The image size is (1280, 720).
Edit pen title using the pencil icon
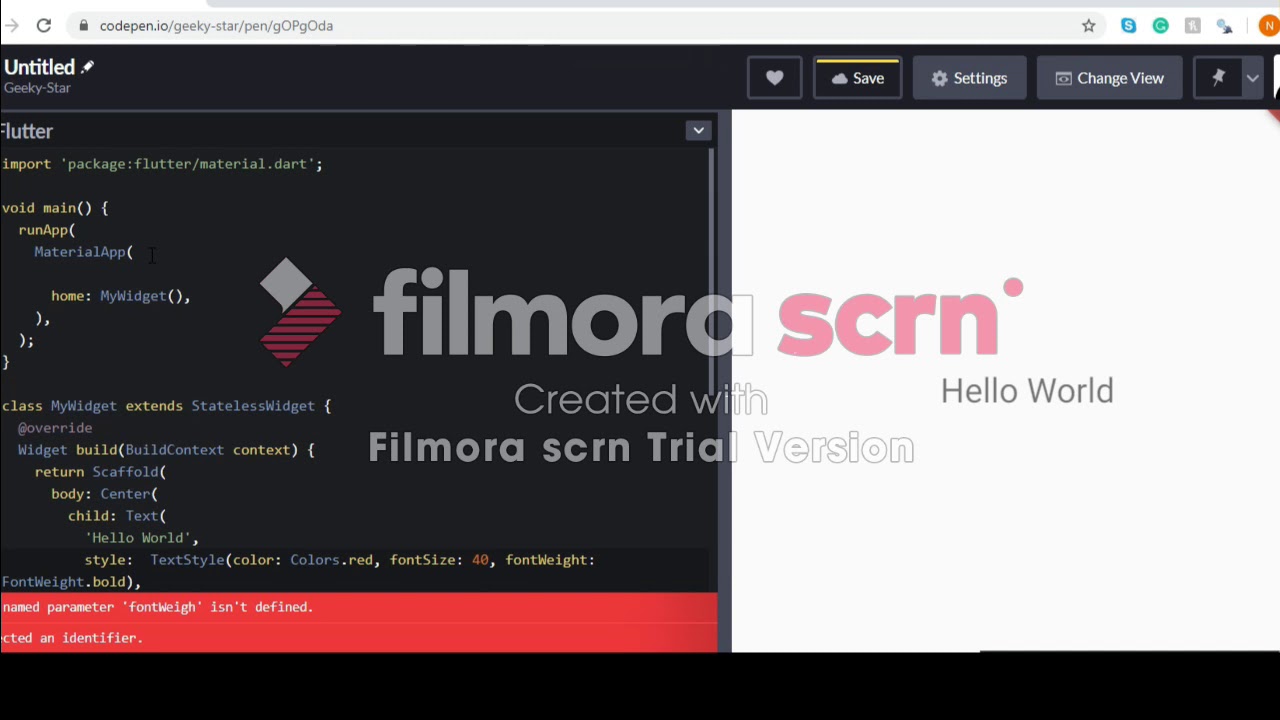[x=87, y=67]
